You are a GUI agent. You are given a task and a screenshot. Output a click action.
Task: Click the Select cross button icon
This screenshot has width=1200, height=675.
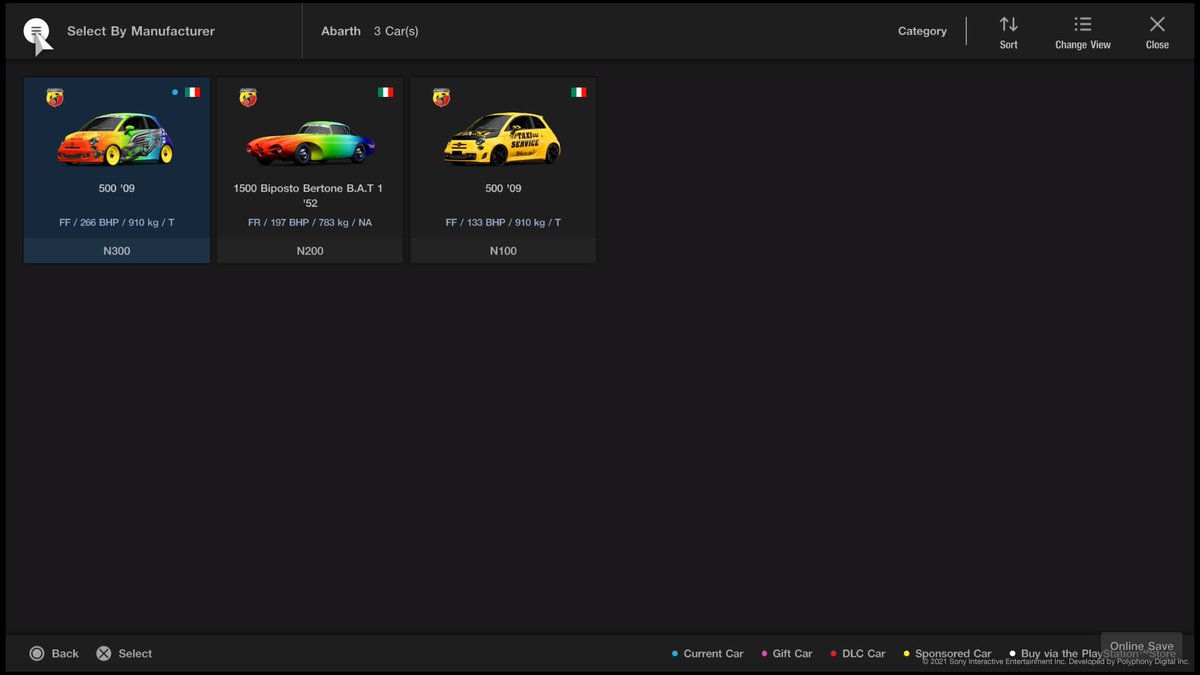click(x=104, y=653)
